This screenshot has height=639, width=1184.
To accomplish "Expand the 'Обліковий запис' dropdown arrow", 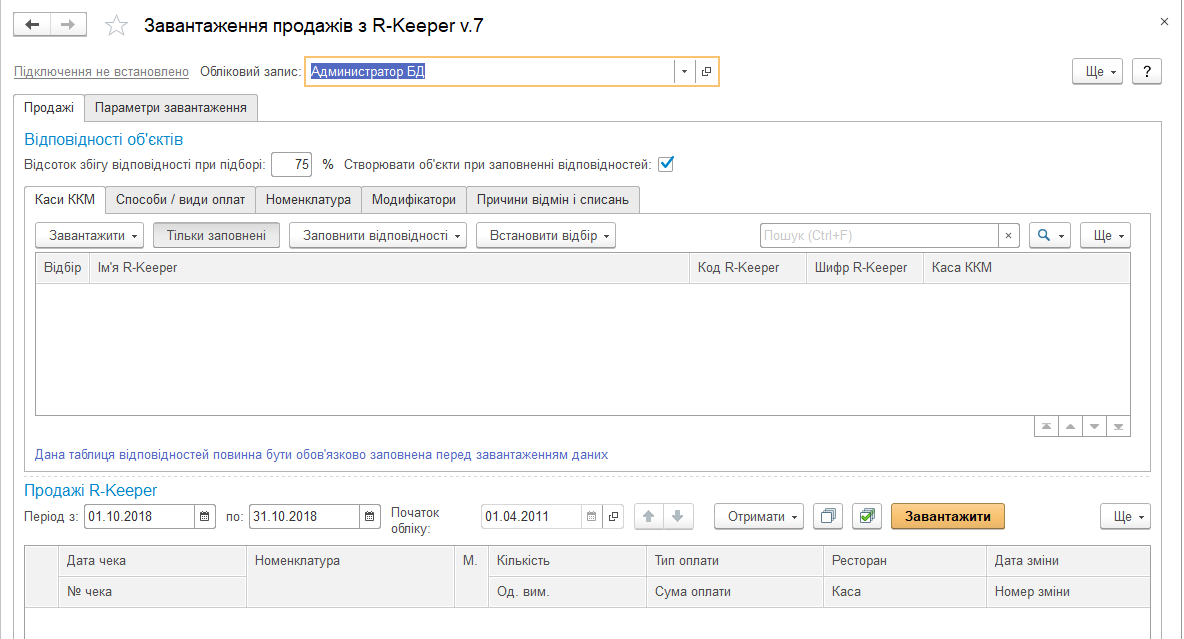I will pos(684,72).
